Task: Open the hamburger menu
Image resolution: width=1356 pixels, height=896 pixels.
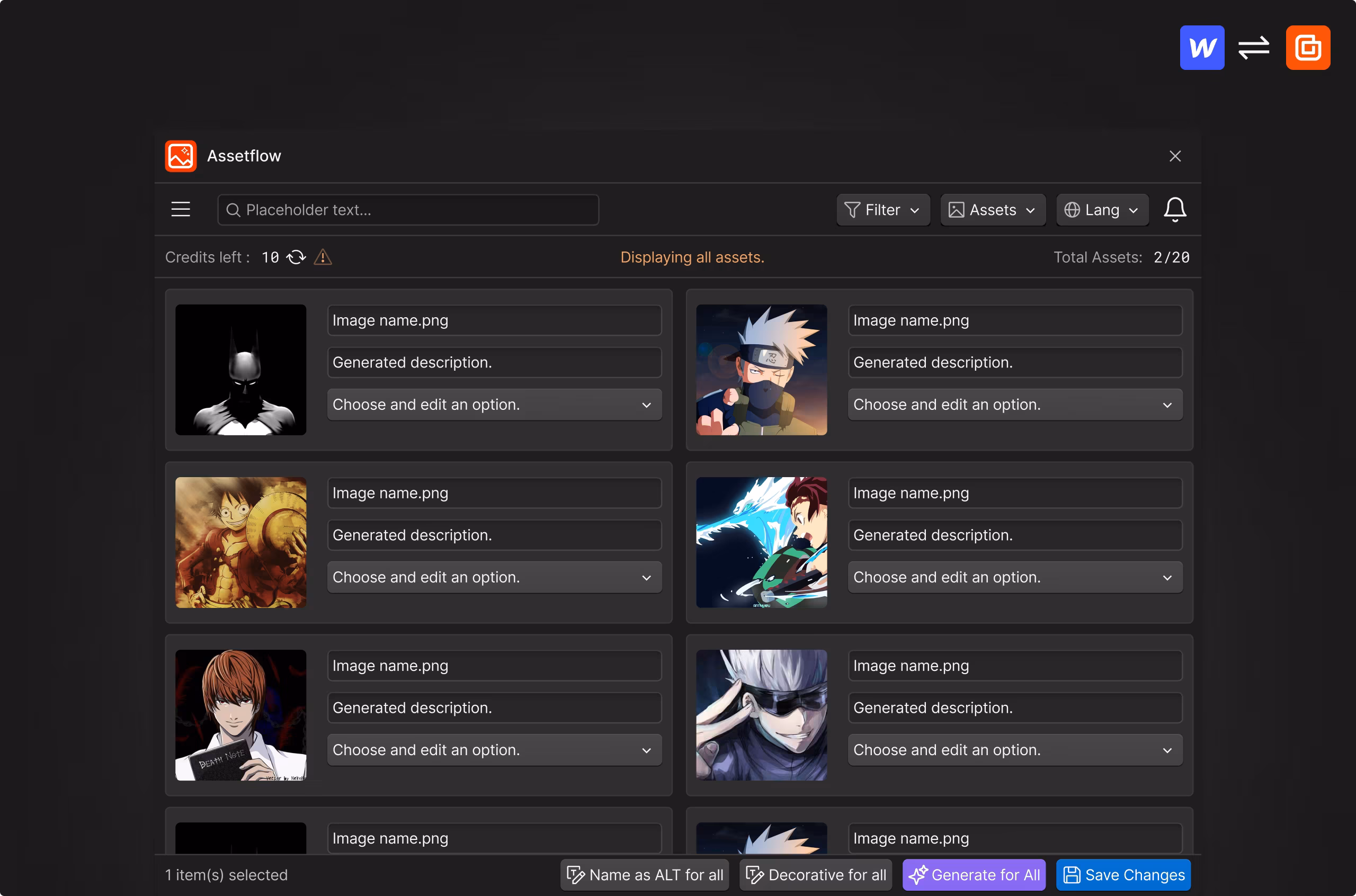Action: 181,210
